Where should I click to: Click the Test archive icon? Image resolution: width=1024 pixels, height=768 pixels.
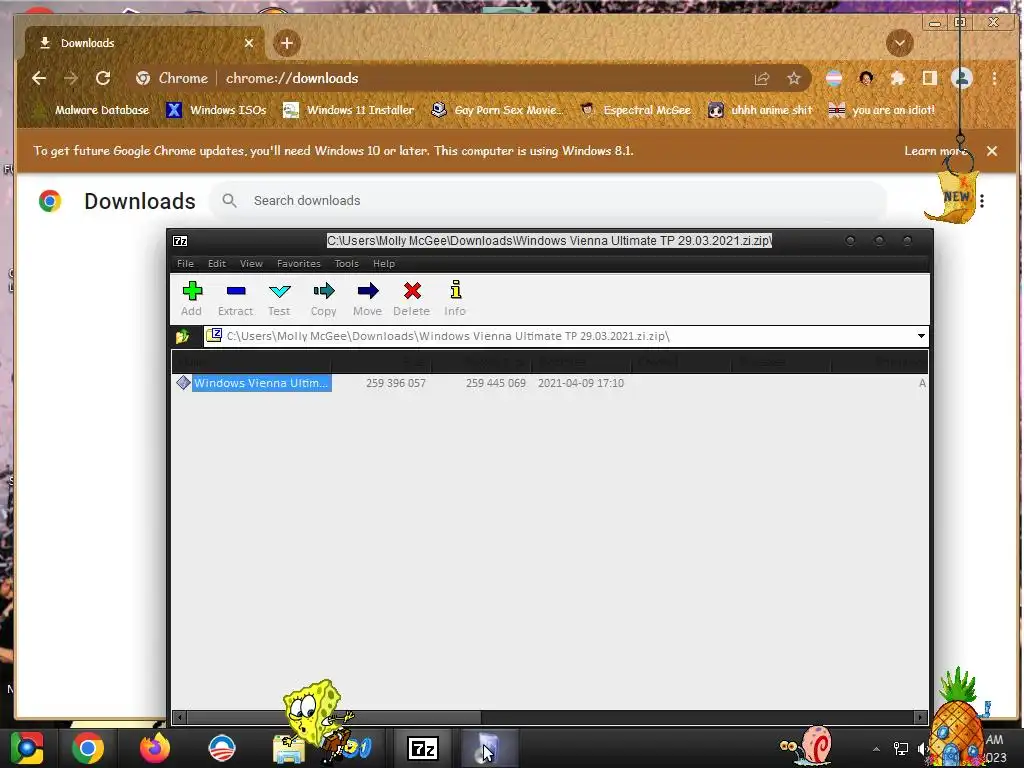click(x=280, y=291)
